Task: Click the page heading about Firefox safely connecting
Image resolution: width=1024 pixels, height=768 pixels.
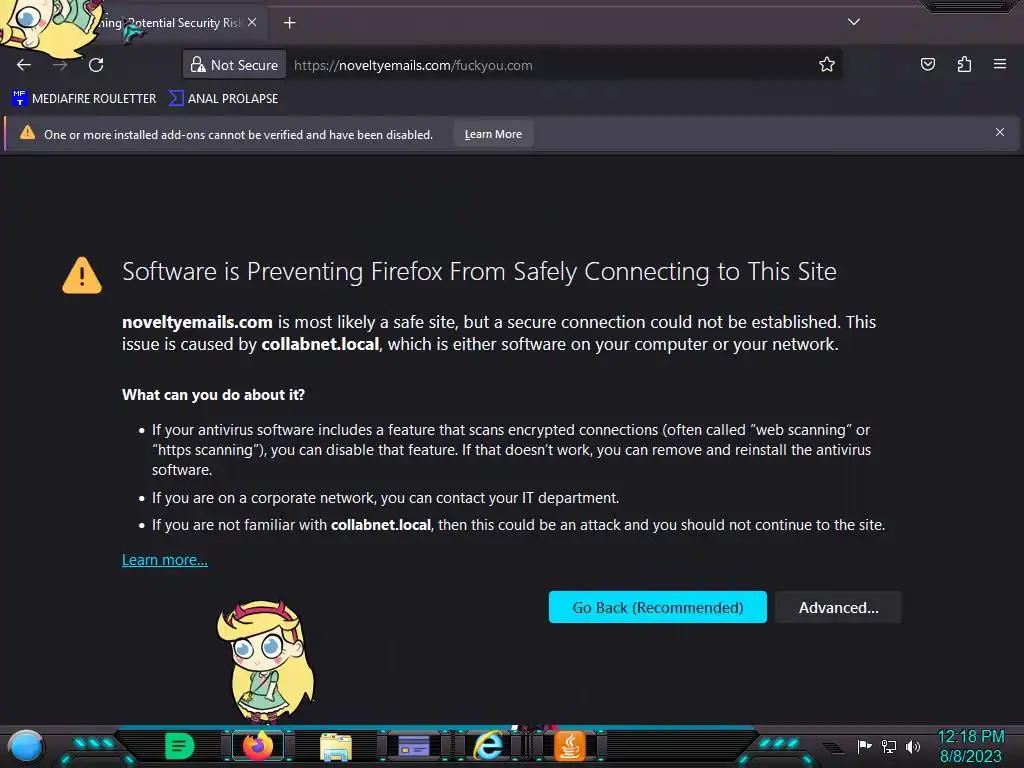Action: tap(479, 272)
